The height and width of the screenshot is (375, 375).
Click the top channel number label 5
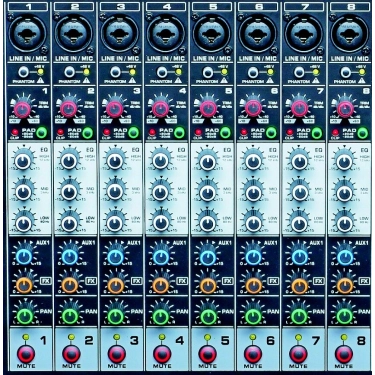coord(212,6)
